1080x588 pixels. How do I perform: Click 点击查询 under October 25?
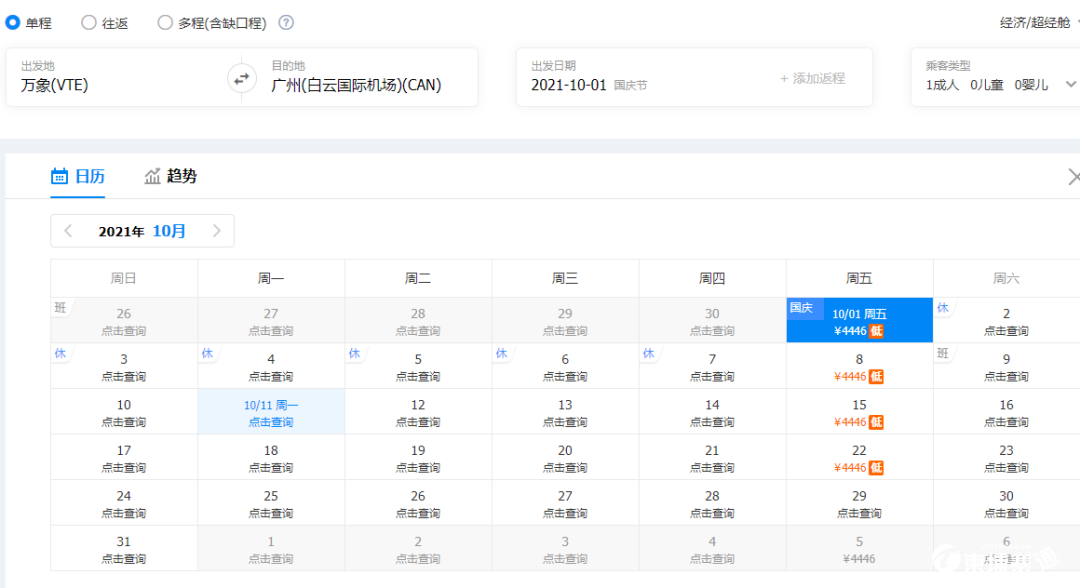(271, 513)
